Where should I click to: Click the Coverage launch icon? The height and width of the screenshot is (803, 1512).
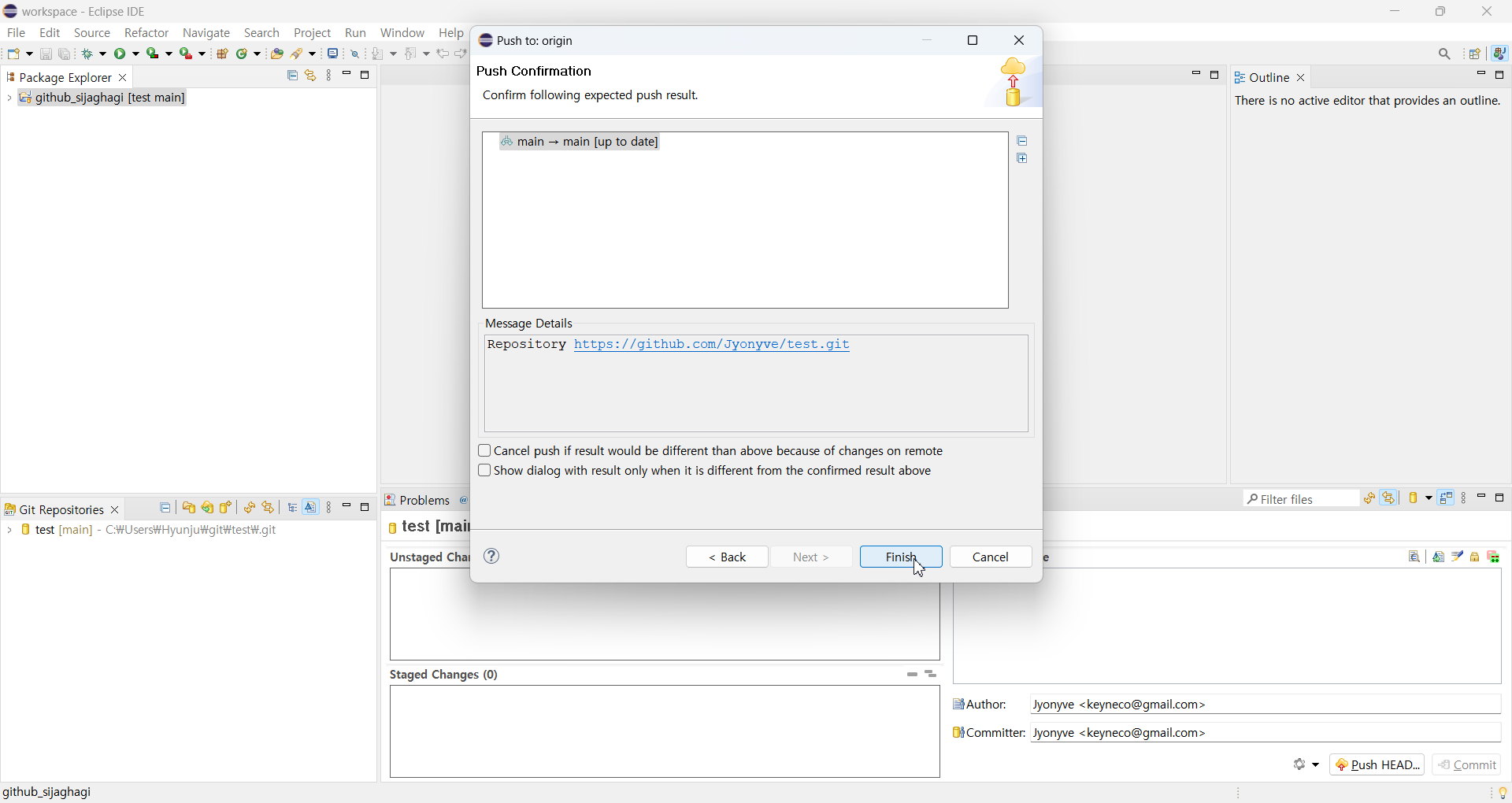pyautogui.click(x=154, y=54)
